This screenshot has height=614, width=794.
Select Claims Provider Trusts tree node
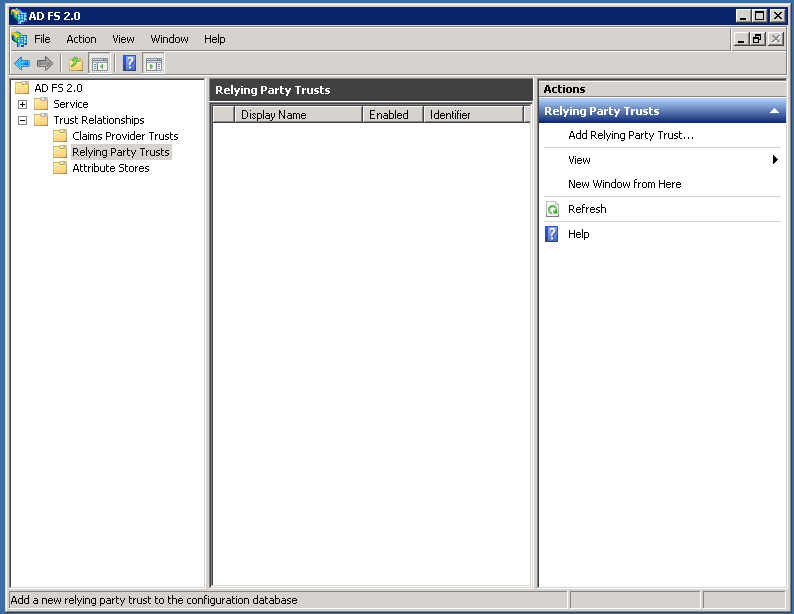click(125, 136)
